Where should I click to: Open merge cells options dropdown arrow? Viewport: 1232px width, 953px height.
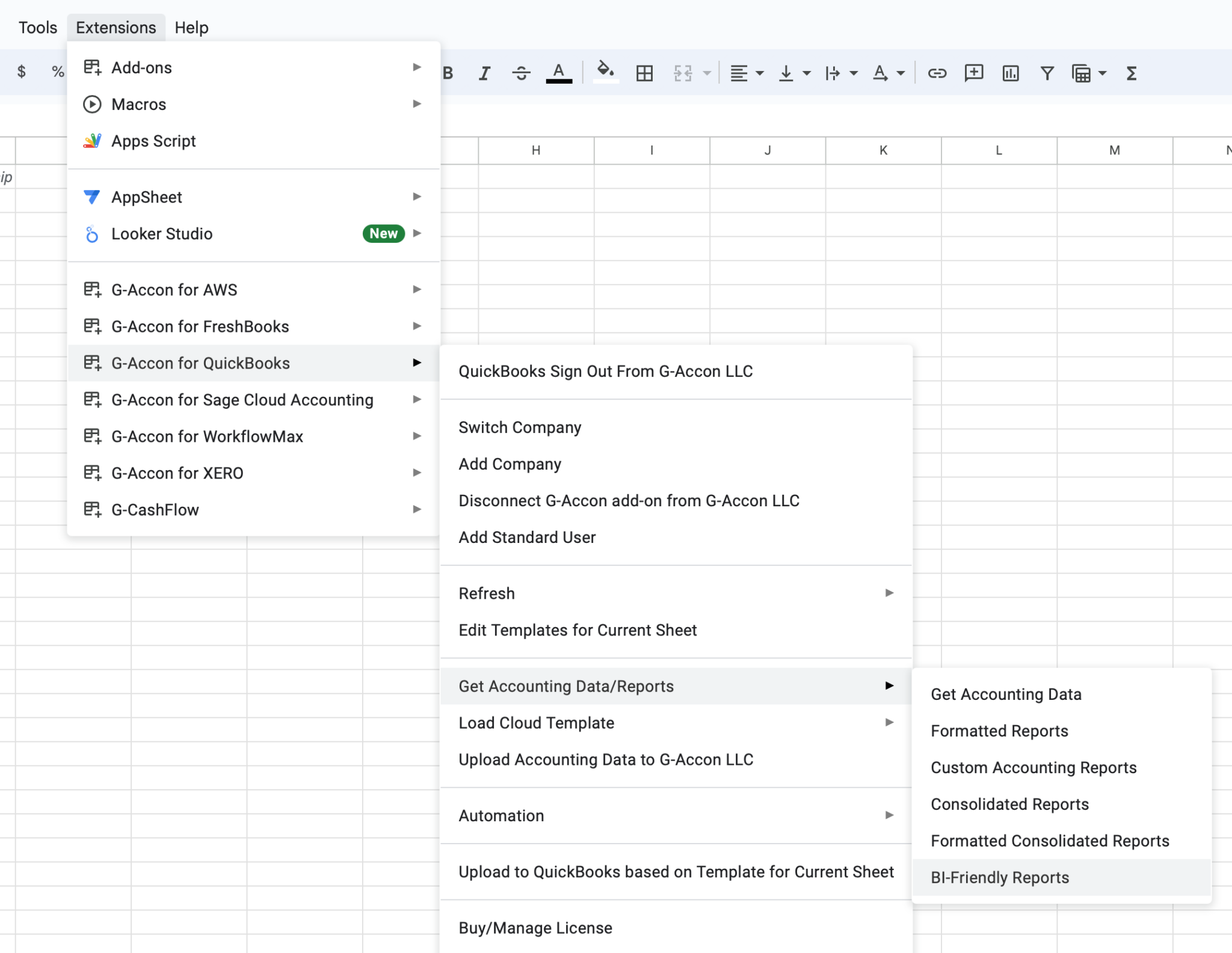coord(707,73)
